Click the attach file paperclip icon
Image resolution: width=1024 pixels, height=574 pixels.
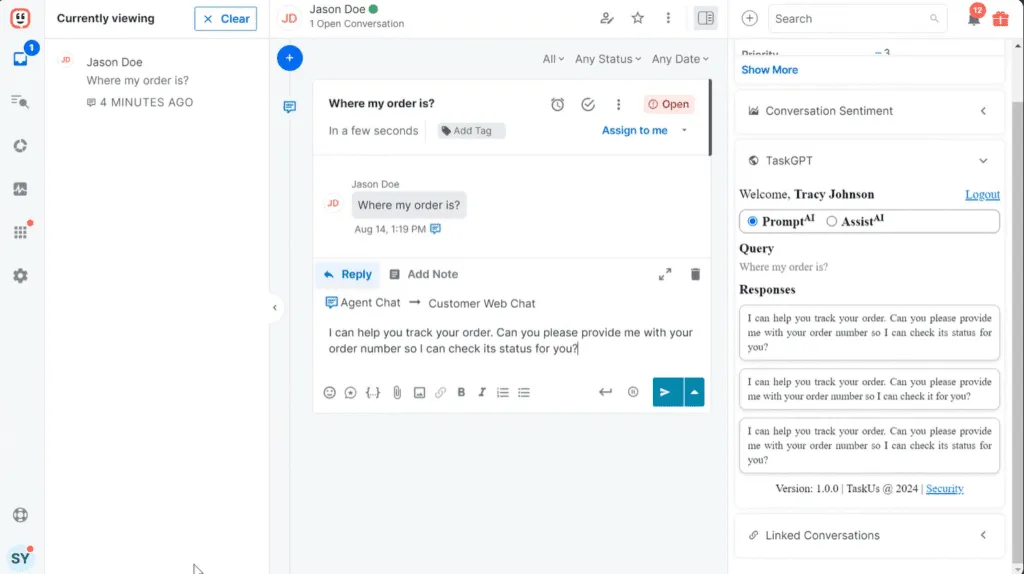click(396, 393)
